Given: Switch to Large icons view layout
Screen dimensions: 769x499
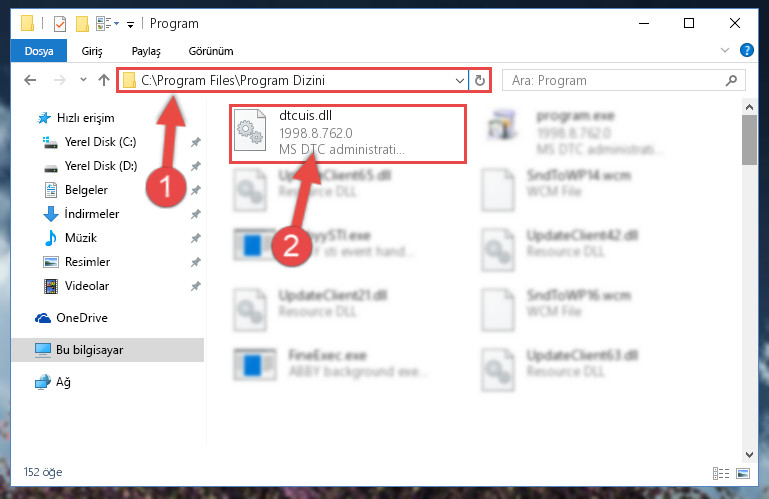Looking at the screenshot, I should point(743,473).
